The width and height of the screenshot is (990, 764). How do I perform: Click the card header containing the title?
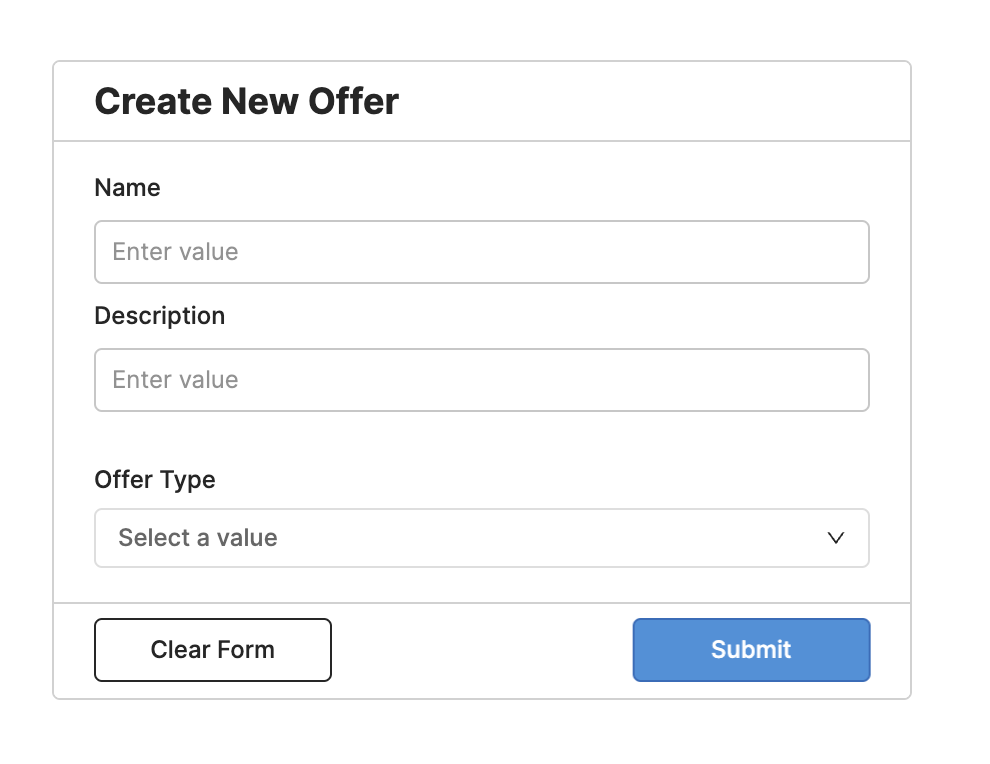[480, 100]
